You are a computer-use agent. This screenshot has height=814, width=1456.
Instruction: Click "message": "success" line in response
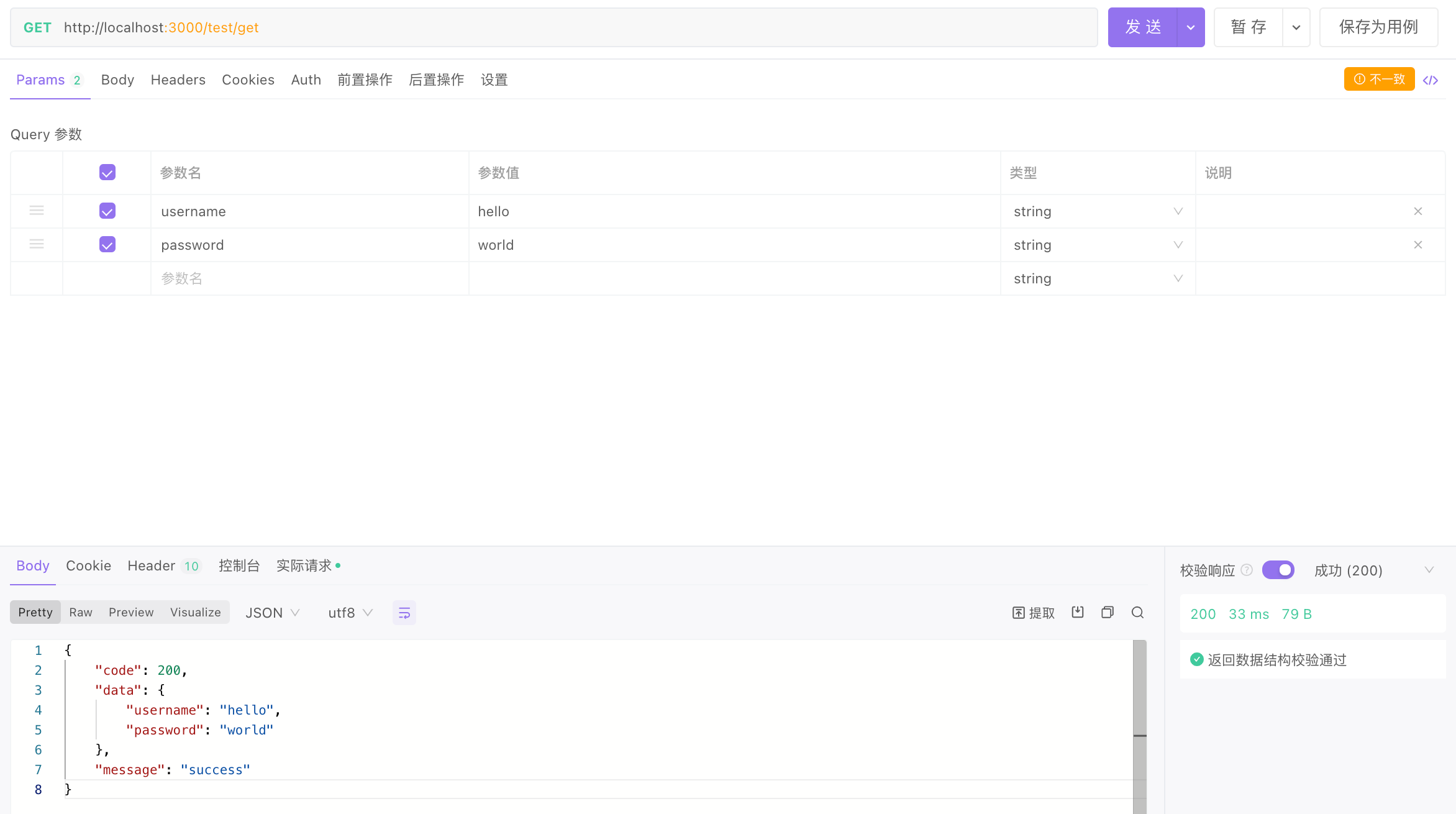pos(173,770)
